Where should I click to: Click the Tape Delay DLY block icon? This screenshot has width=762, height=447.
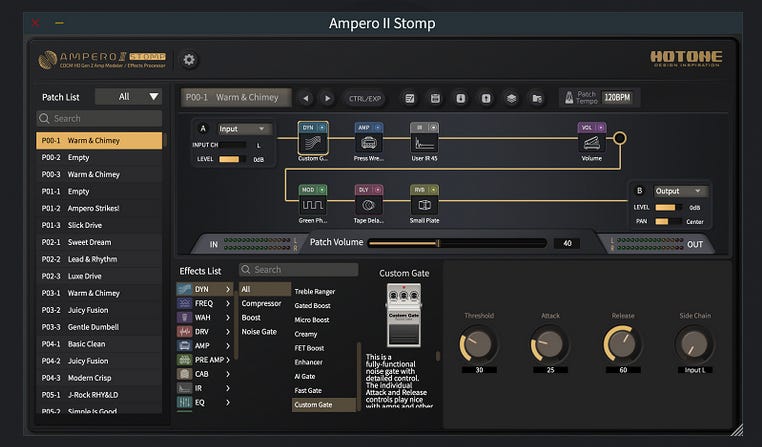[368, 205]
